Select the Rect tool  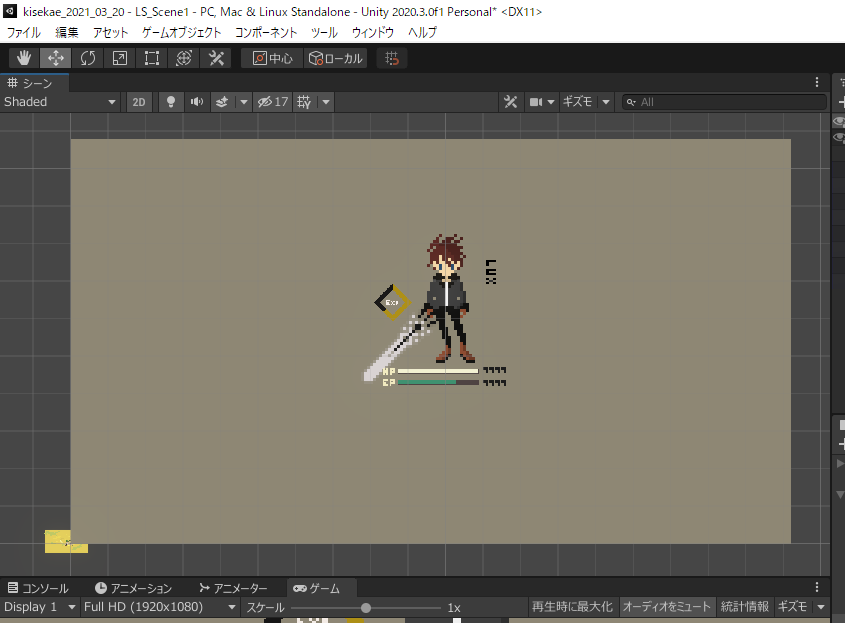151,58
